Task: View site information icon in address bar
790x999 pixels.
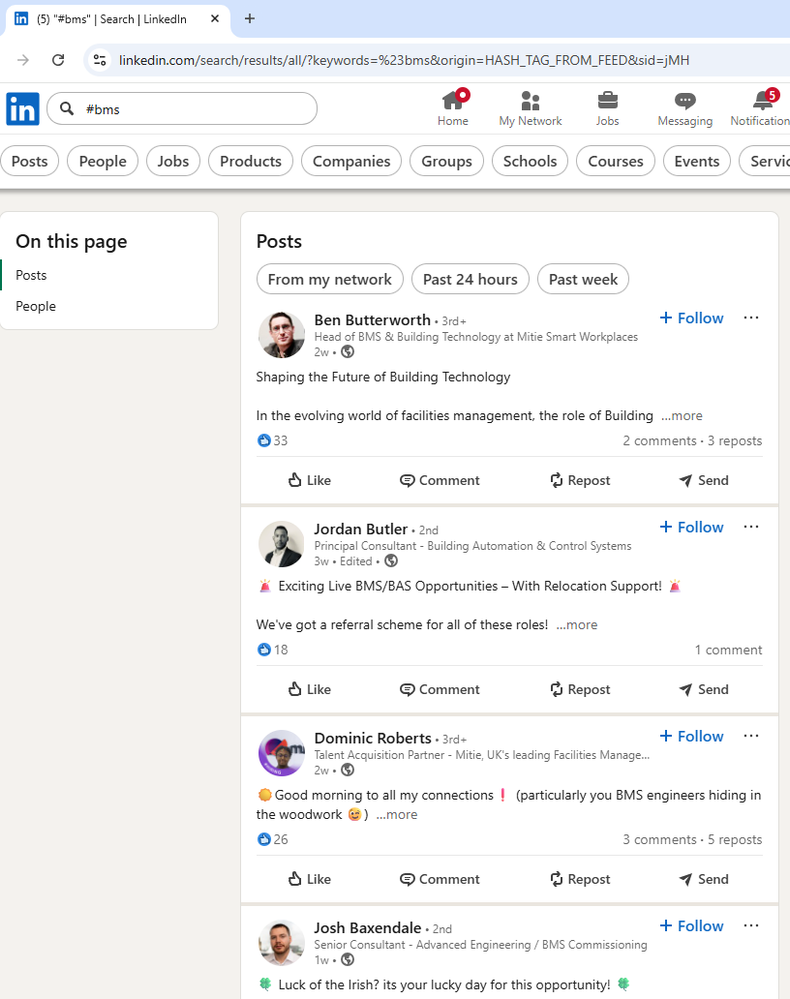Action: tap(99, 60)
